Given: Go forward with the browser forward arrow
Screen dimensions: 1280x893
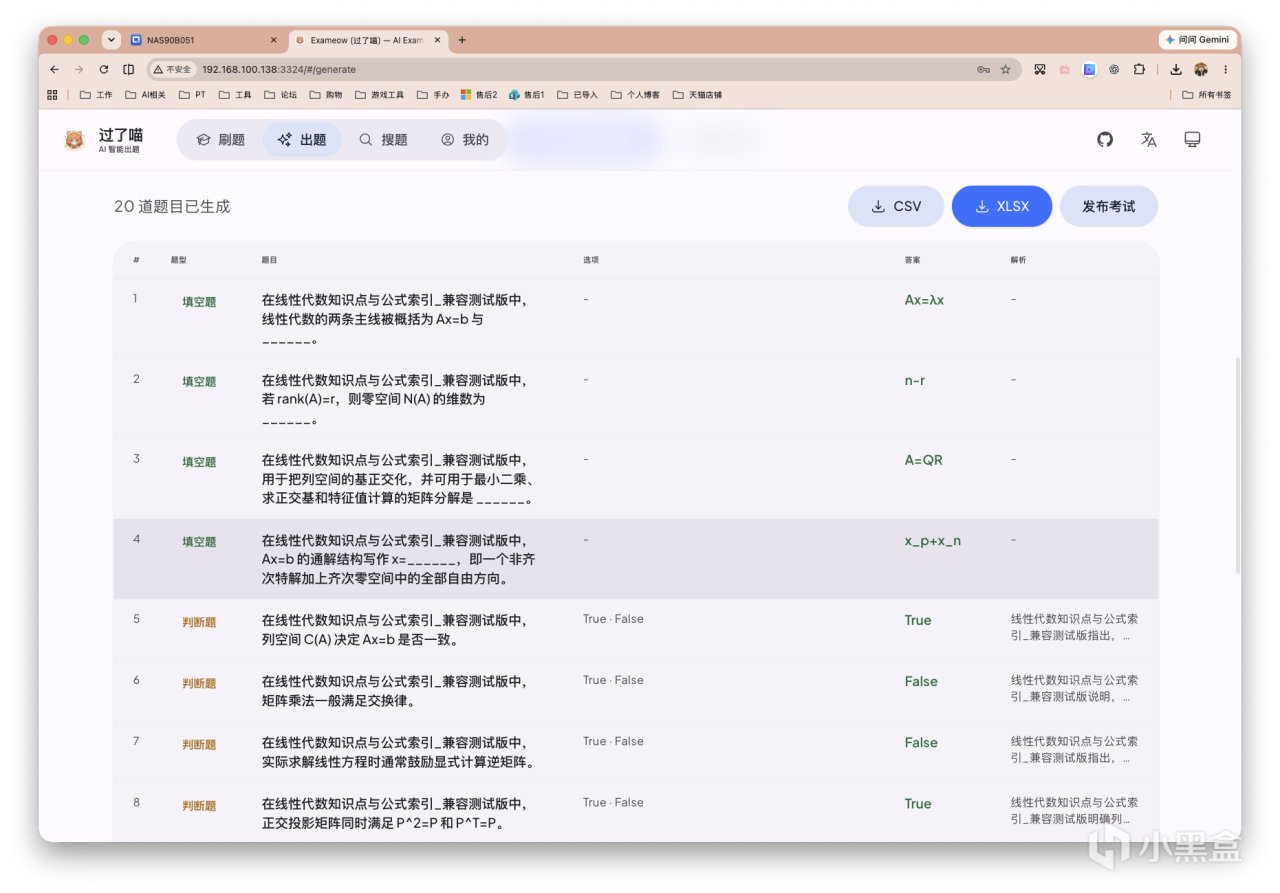Looking at the screenshot, I should point(79,69).
